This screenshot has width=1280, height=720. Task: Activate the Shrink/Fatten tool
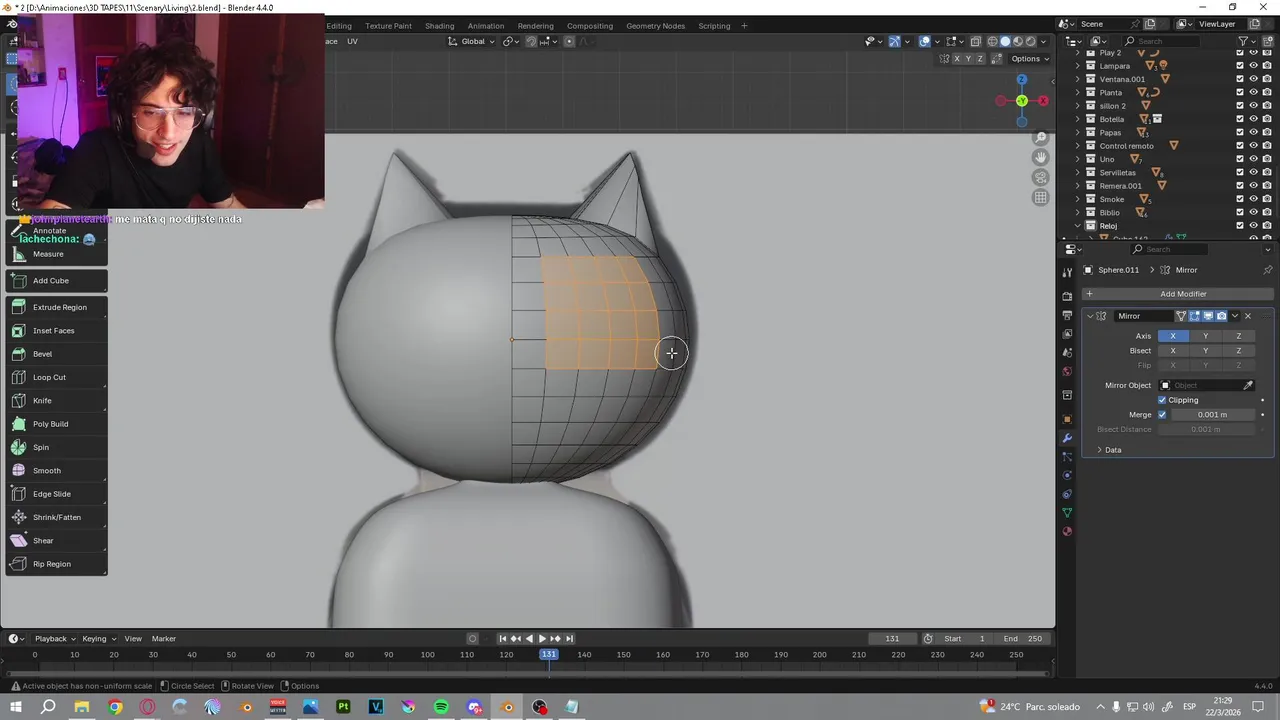56,517
